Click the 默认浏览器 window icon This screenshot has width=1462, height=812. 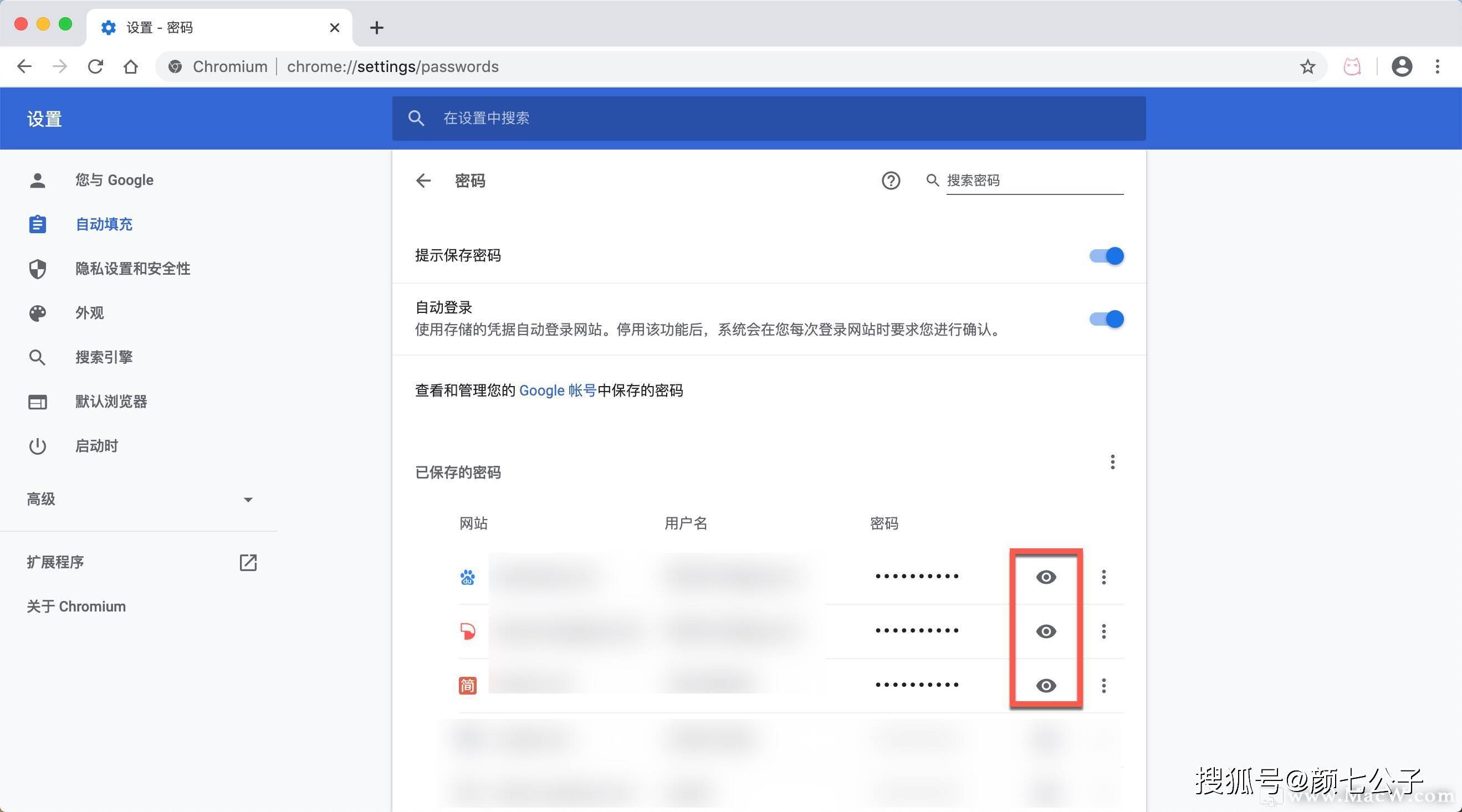click(x=38, y=402)
